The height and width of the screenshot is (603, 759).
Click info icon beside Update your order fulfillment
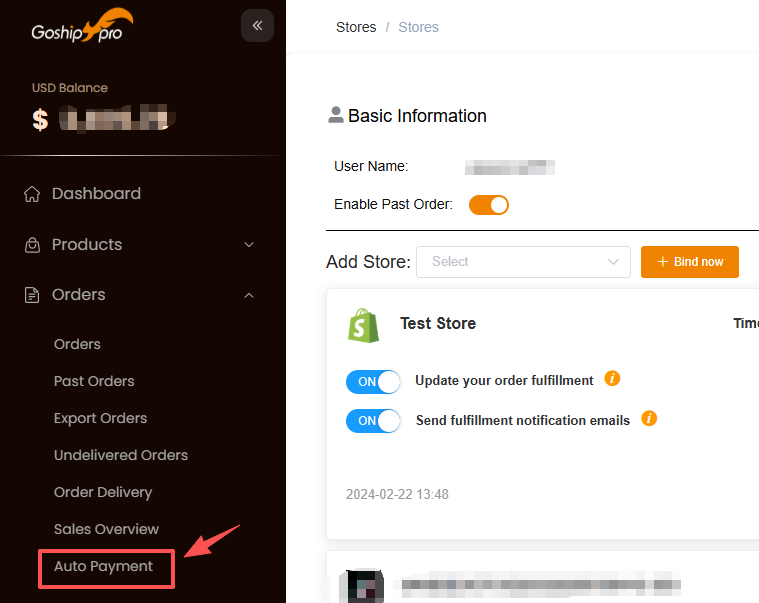point(613,379)
